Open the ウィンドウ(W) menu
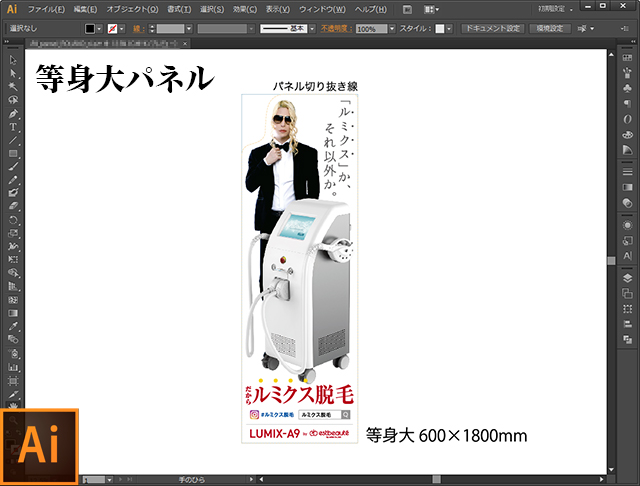 point(322,9)
